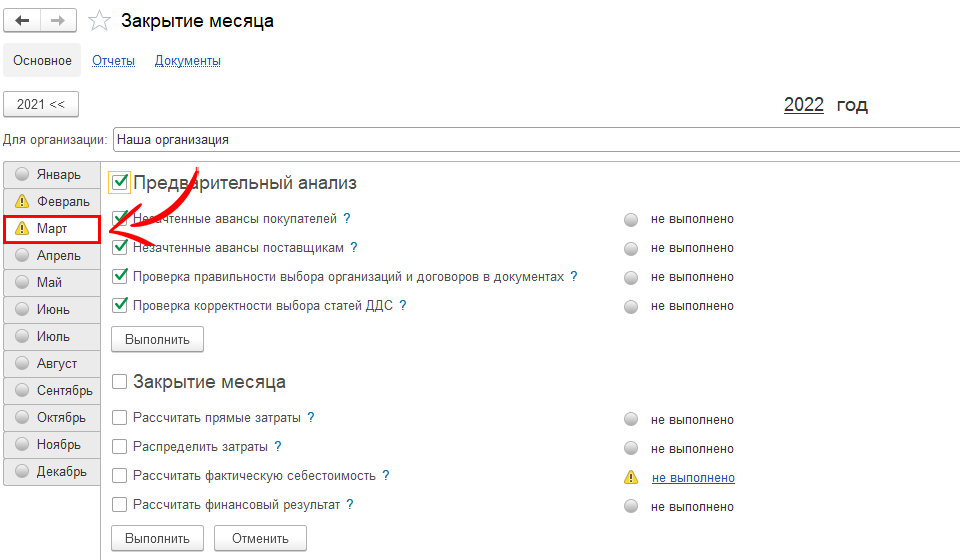
Task: Check the Распределить затраты option
Action: point(120,447)
